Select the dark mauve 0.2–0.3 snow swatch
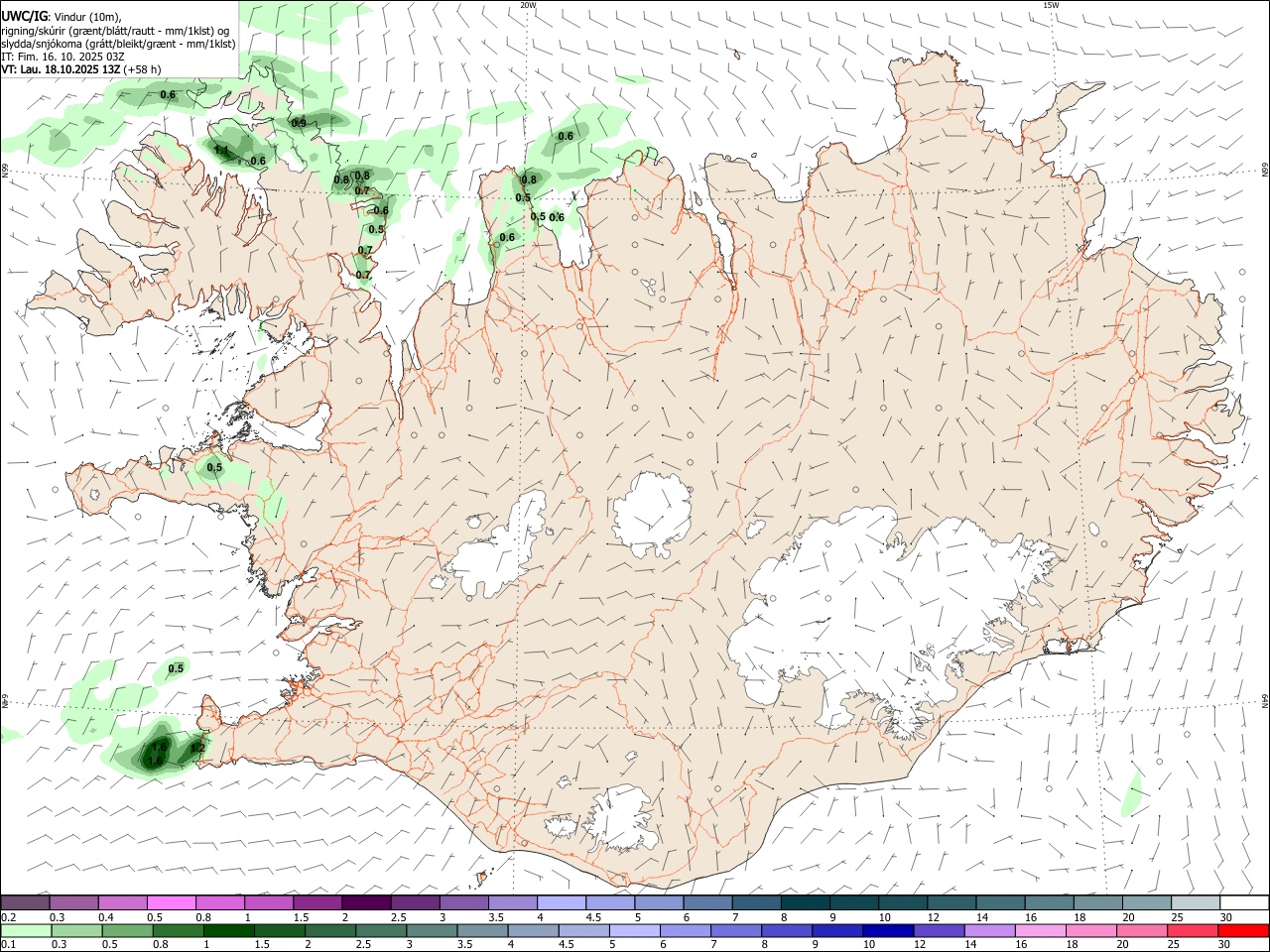Screen dimensions: 1270x952 (x=26, y=902)
